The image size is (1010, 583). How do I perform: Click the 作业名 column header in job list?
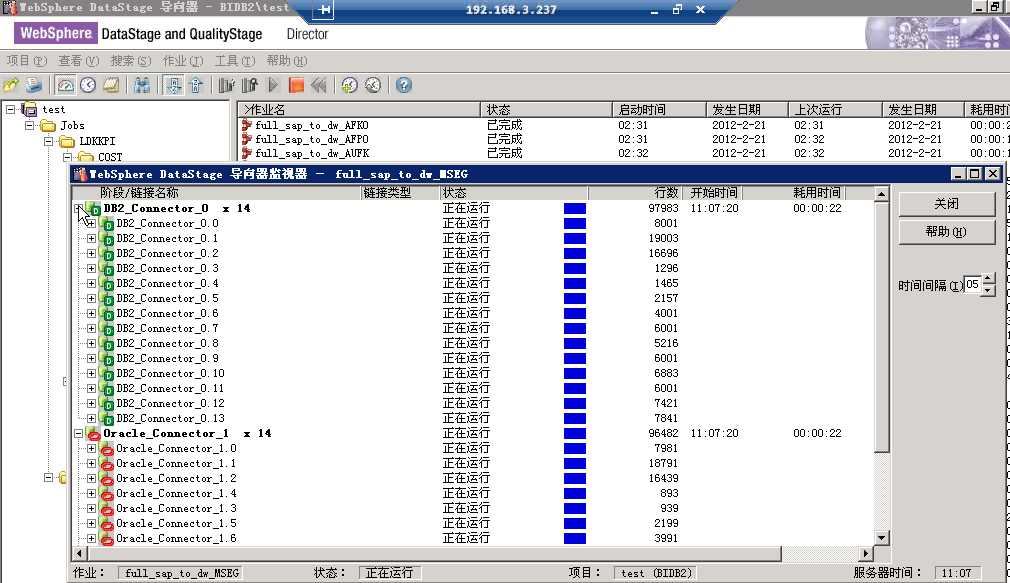[359, 110]
